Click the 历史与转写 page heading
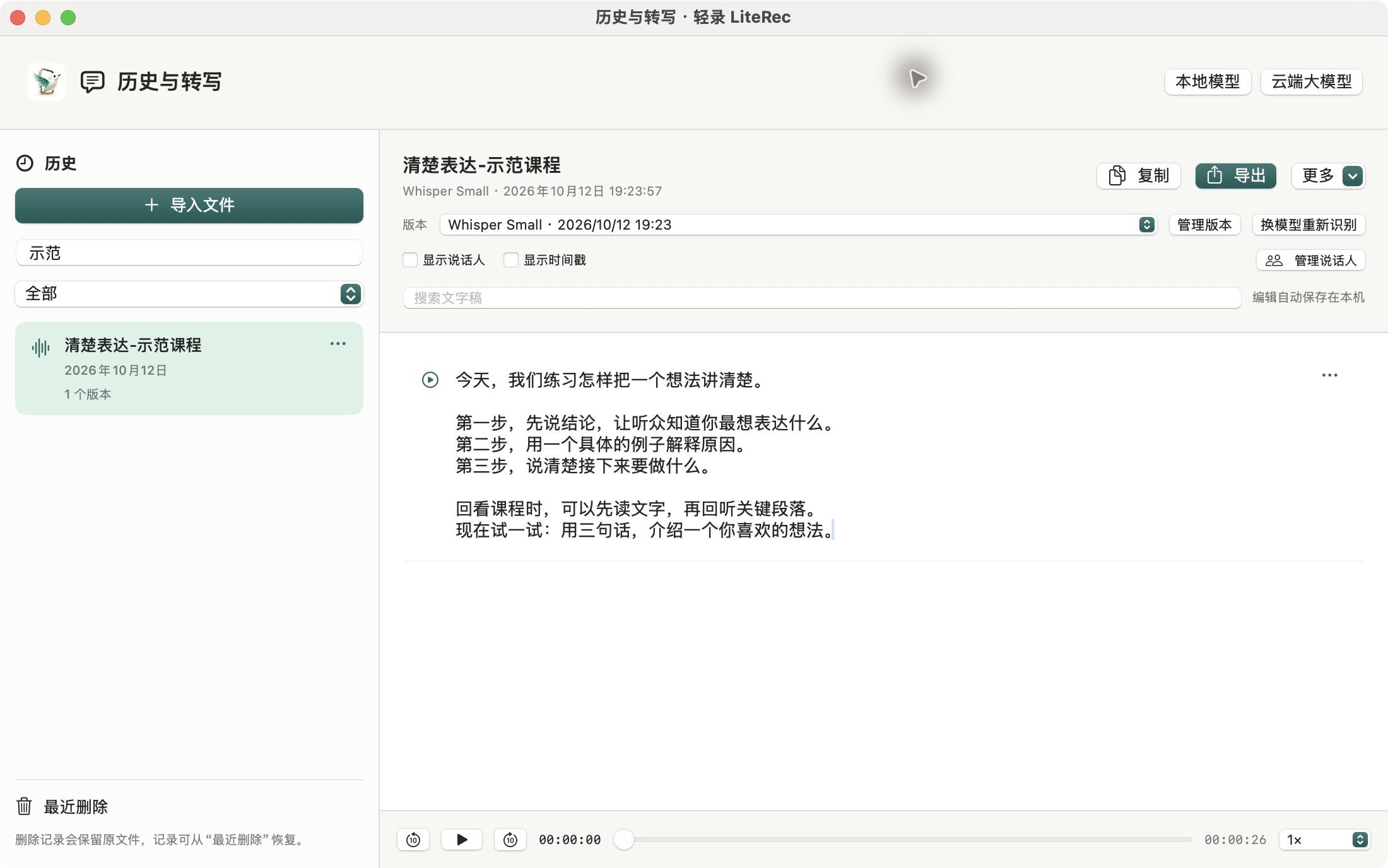 pyautogui.click(x=170, y=82)
